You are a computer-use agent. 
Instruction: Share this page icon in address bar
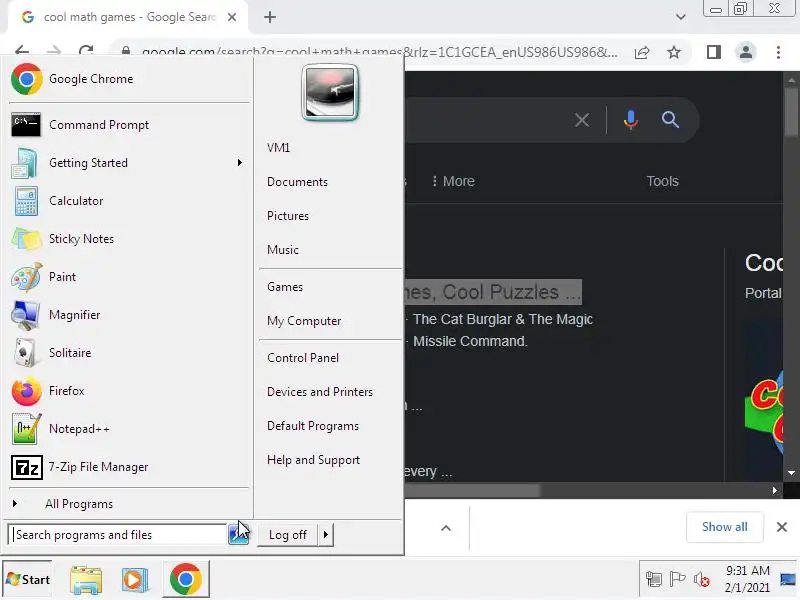642,52
